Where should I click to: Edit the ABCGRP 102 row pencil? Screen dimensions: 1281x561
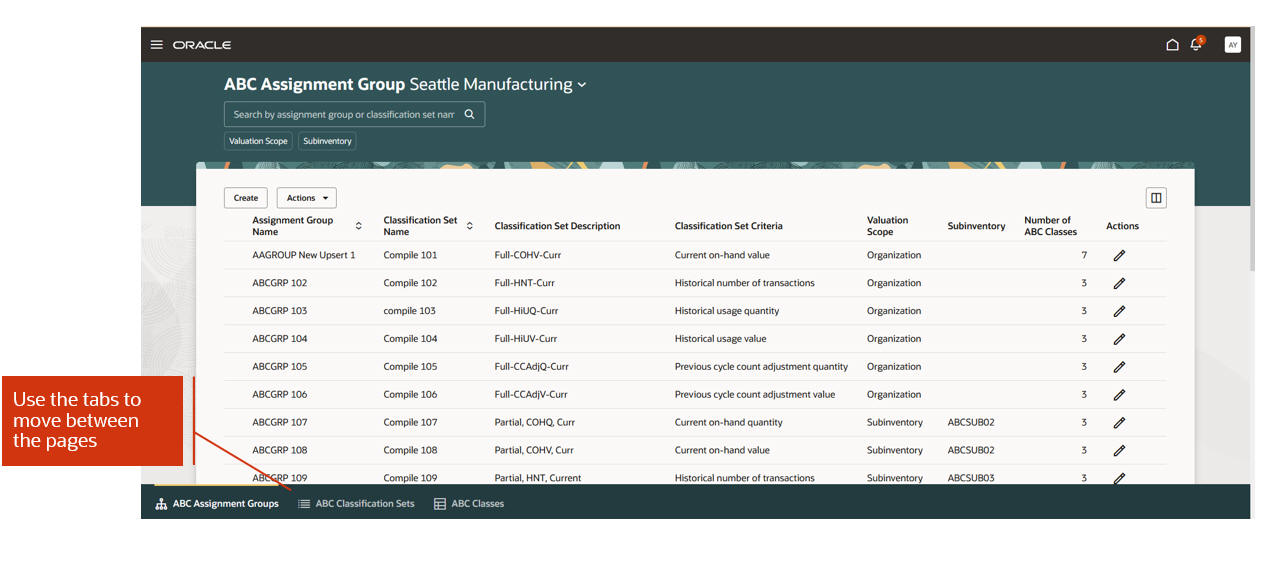point(1119,283)
